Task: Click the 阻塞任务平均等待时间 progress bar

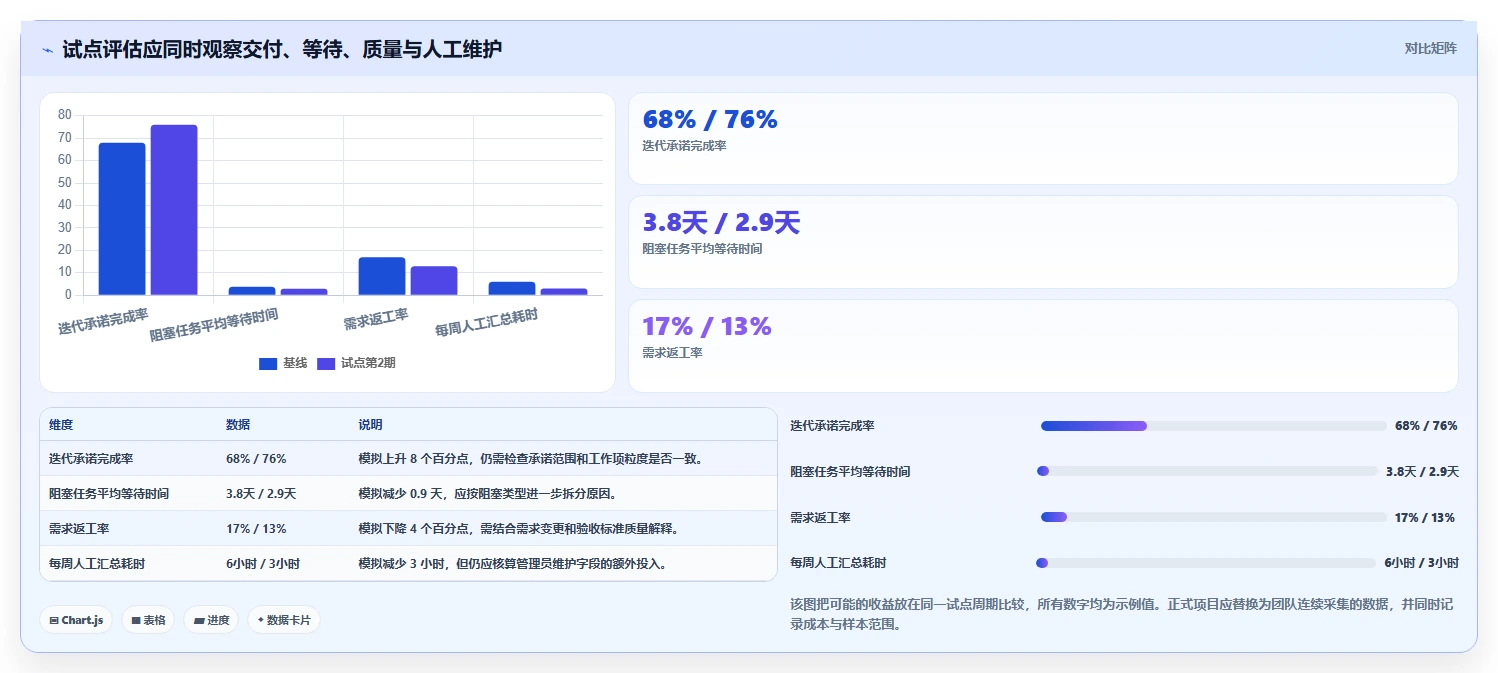Action: [x=1207, y=471]
